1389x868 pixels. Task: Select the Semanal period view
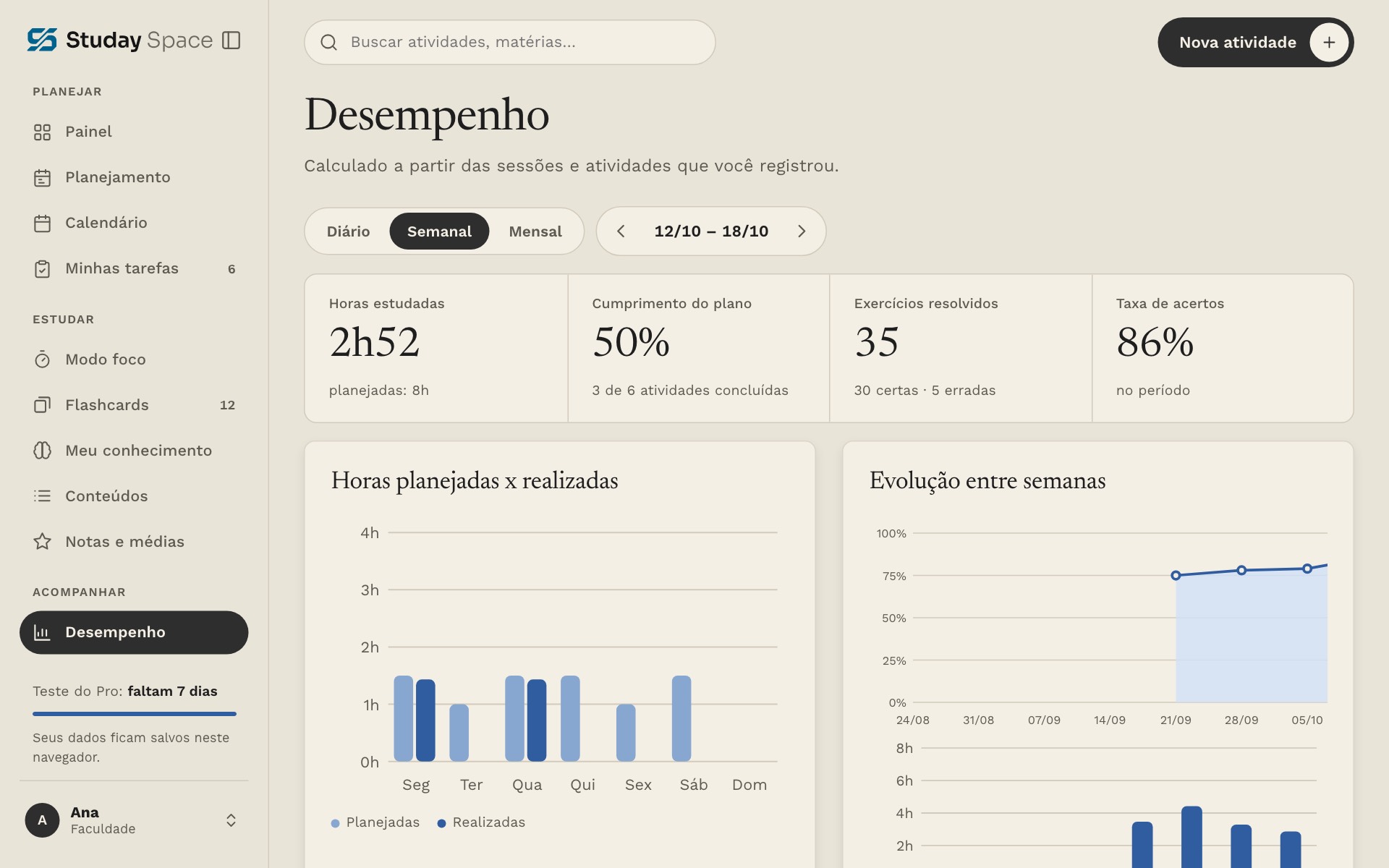coord(439,231)
